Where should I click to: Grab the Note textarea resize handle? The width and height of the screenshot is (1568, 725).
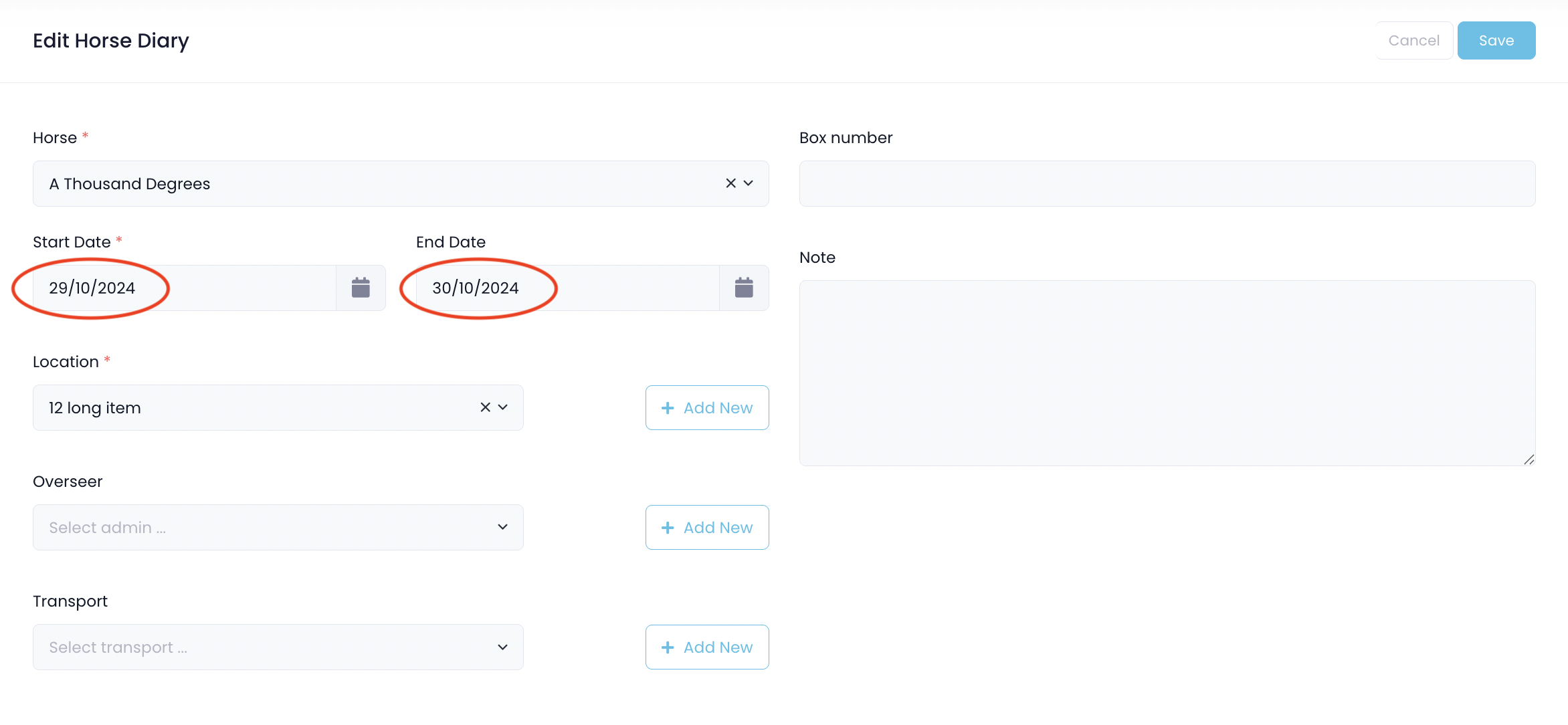(1529, 459)
